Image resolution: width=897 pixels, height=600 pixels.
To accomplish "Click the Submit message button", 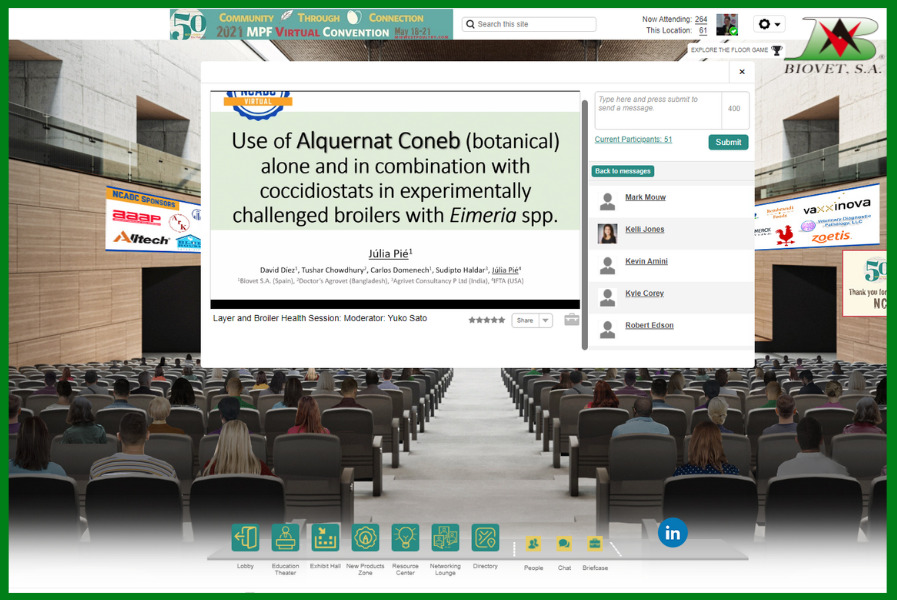I will click(728, 142).
